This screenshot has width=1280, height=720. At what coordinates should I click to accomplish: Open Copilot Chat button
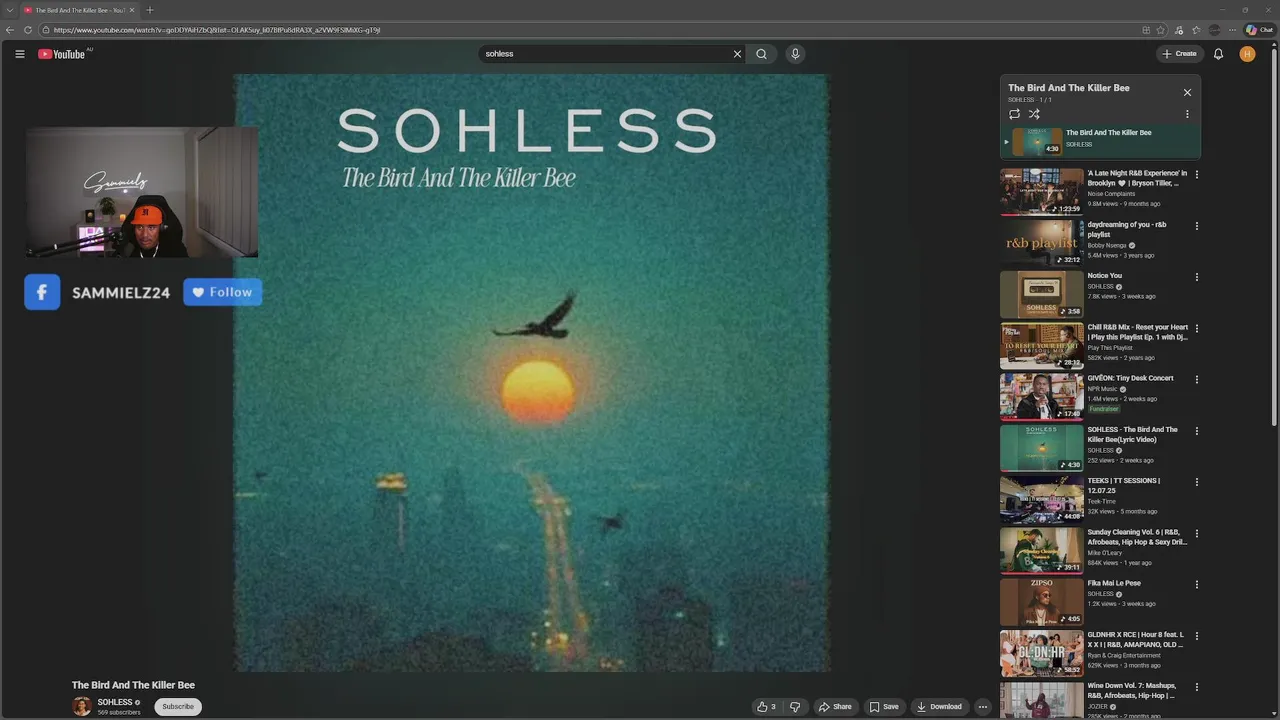pos(1259,30)
